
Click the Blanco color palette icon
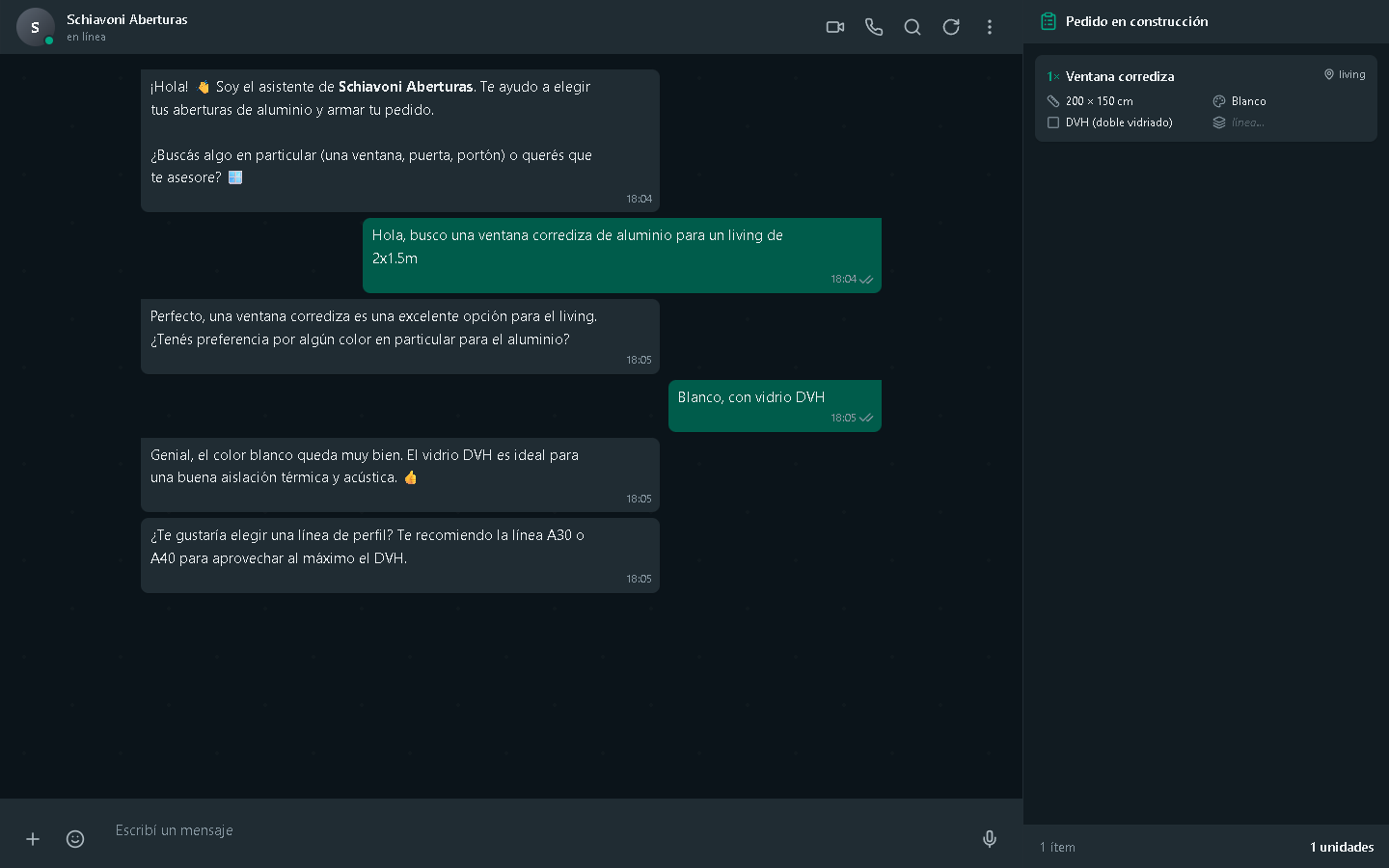tap(1219, 101)
